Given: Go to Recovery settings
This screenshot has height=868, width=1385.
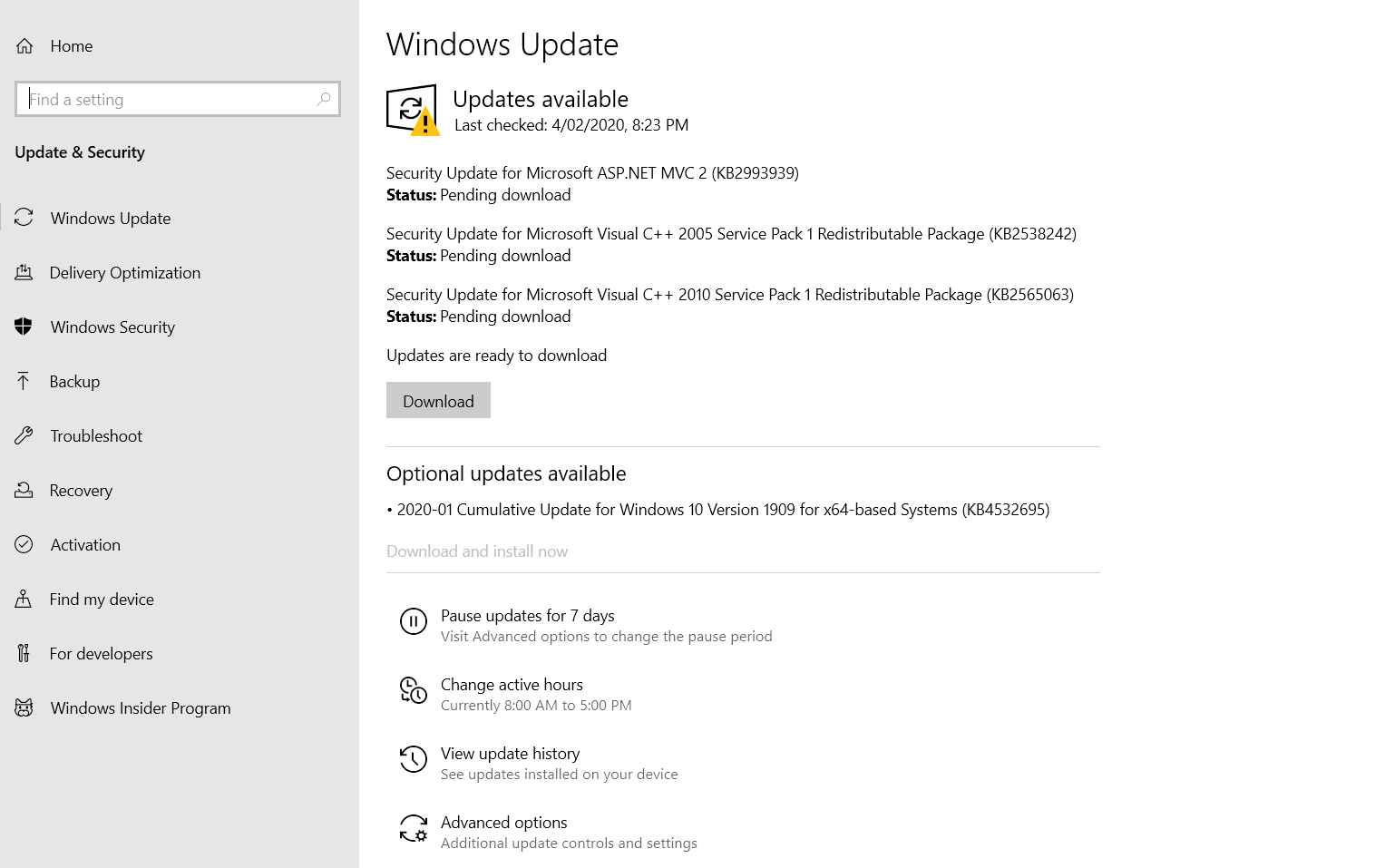Looking at the screenshot, I should (x=81, y=491).
